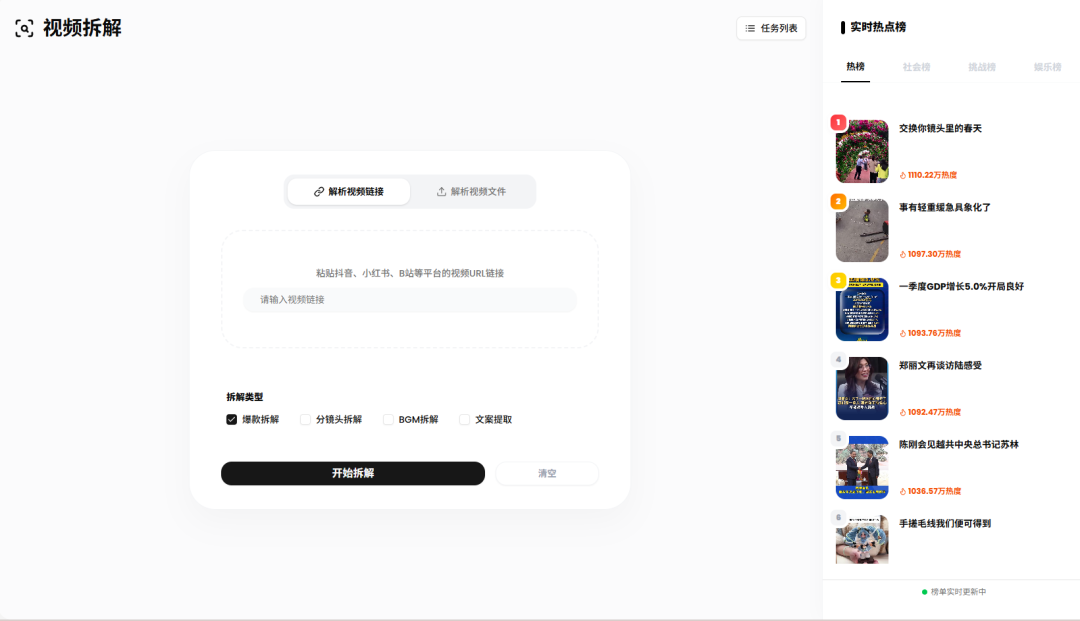
Task: Open thumbnail of 交换你镜头里的春天
Action: click(x=862, y=151)
